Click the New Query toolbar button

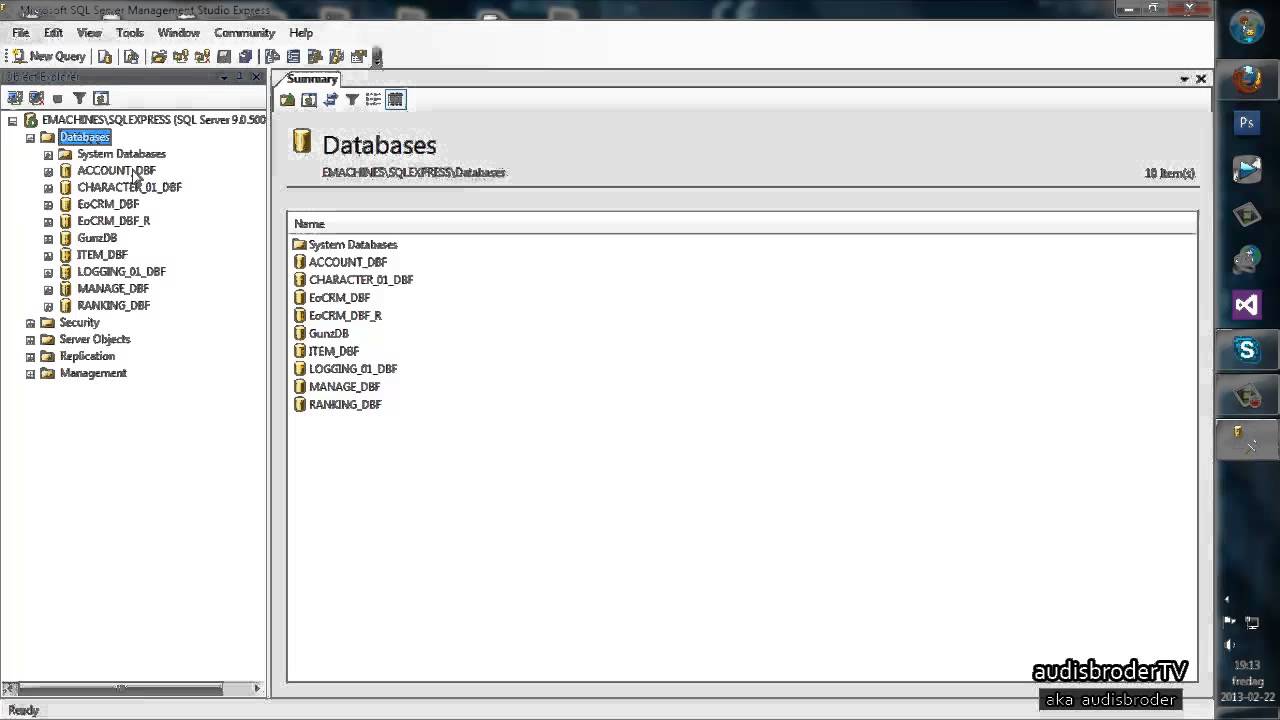click(49, 57)
